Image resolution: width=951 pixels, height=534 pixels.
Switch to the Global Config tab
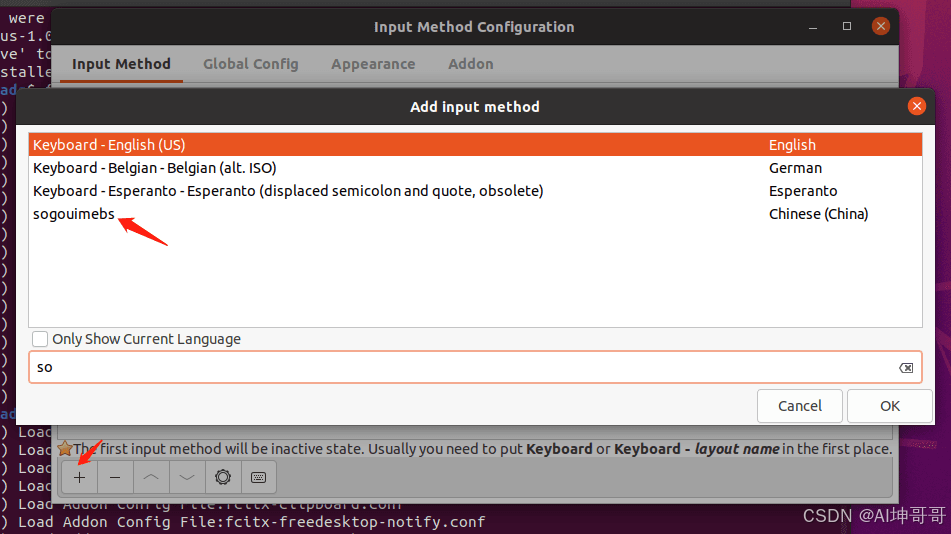coord(250,64)
